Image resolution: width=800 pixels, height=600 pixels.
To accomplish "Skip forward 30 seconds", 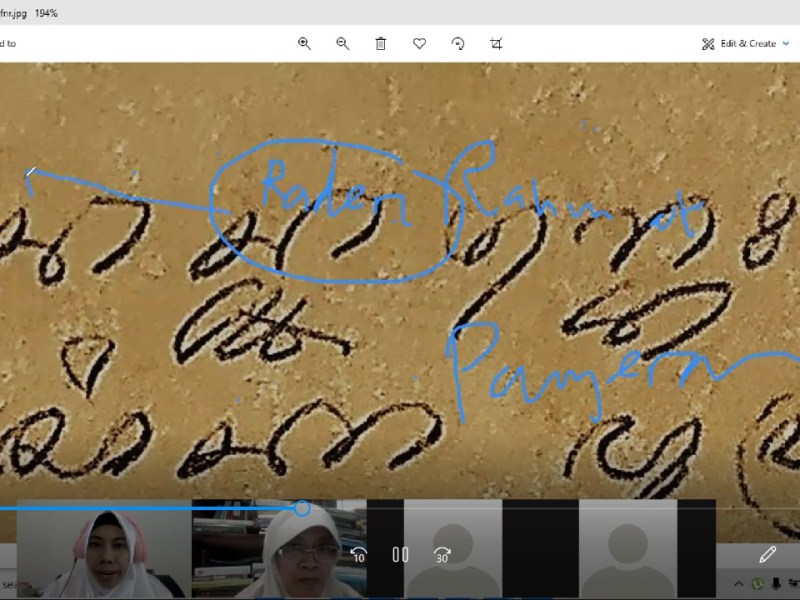I will [442, 554].
